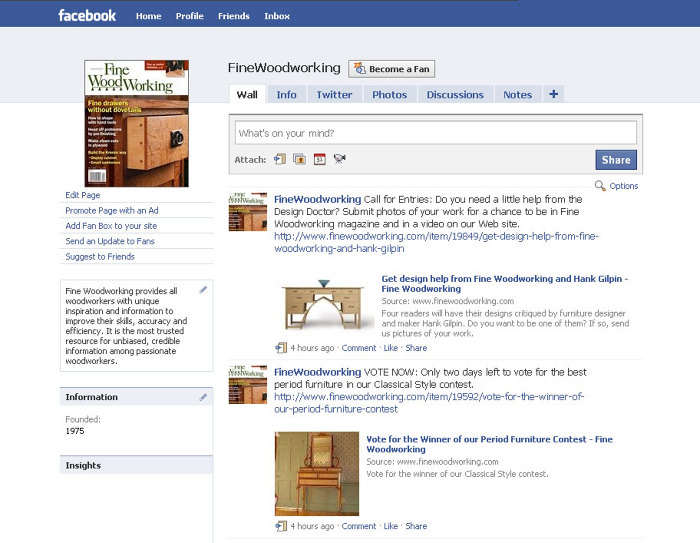This screenshot has width=700, height=543.
Task: Add a new tab with plus icon
Action: click(554, 94)
